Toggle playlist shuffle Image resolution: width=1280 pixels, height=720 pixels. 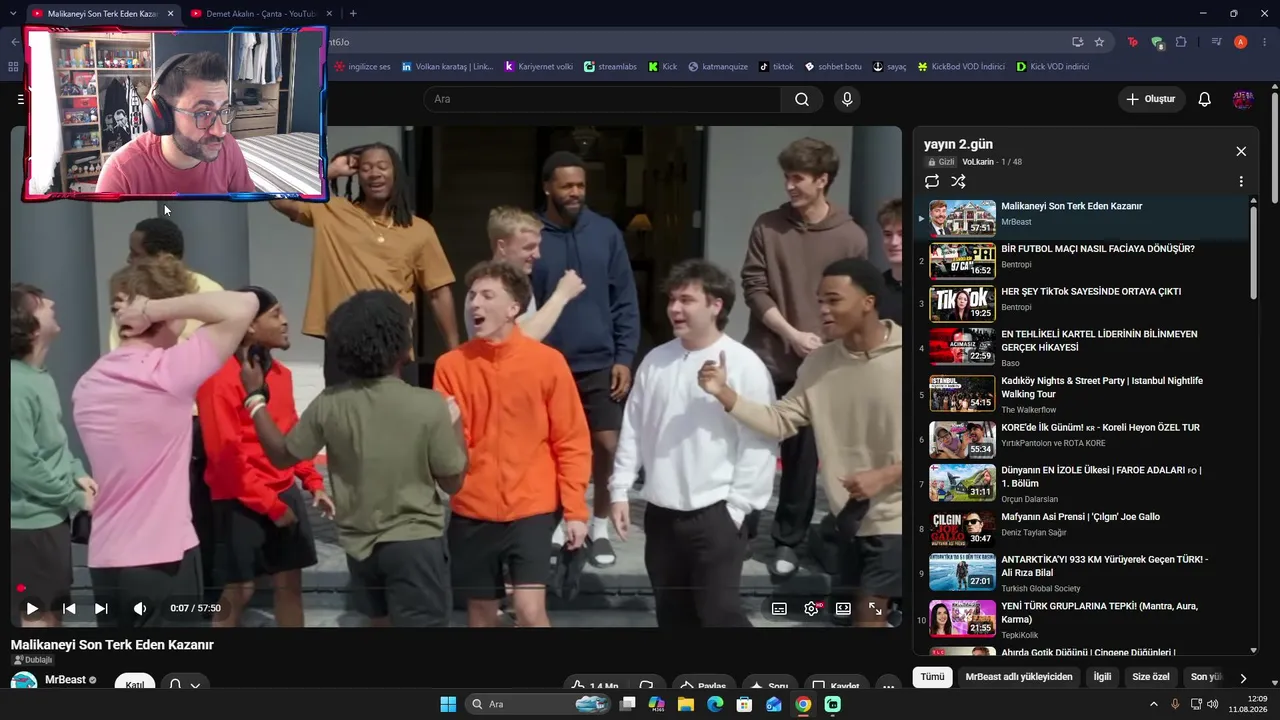click(958, 181)
